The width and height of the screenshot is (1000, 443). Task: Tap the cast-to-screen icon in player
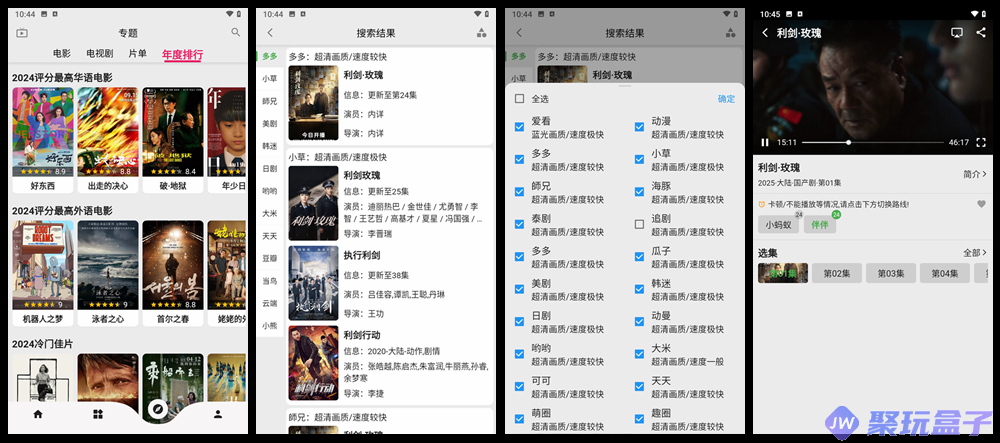click(957, 33)
